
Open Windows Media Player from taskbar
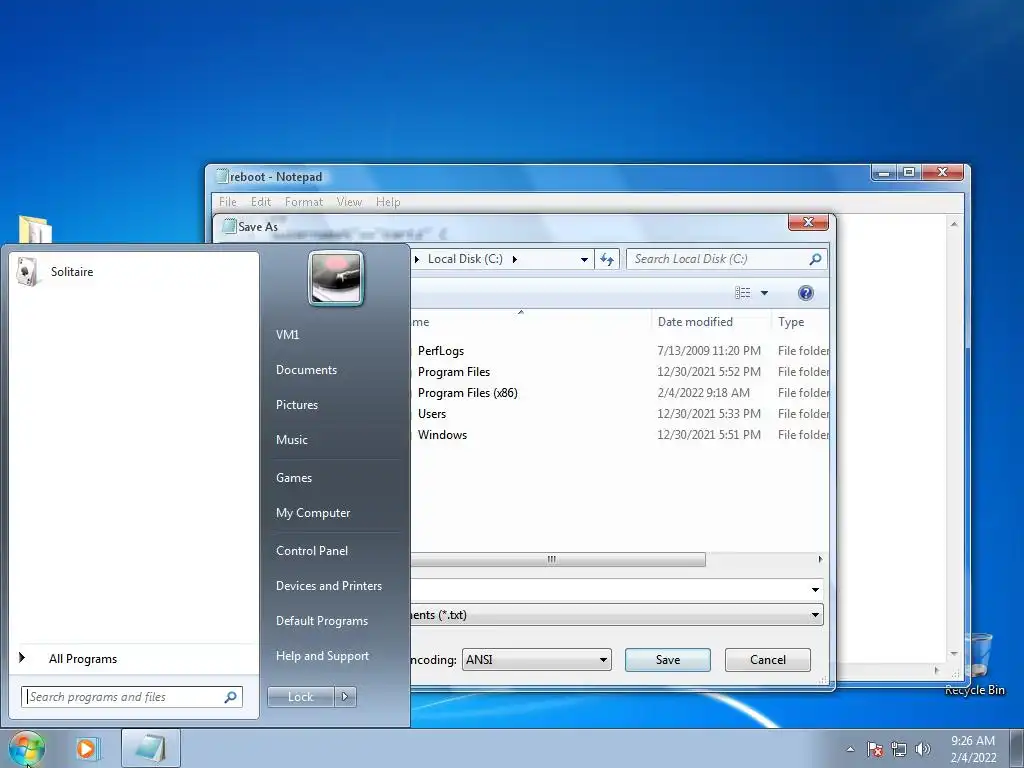[x=86, y=748]
